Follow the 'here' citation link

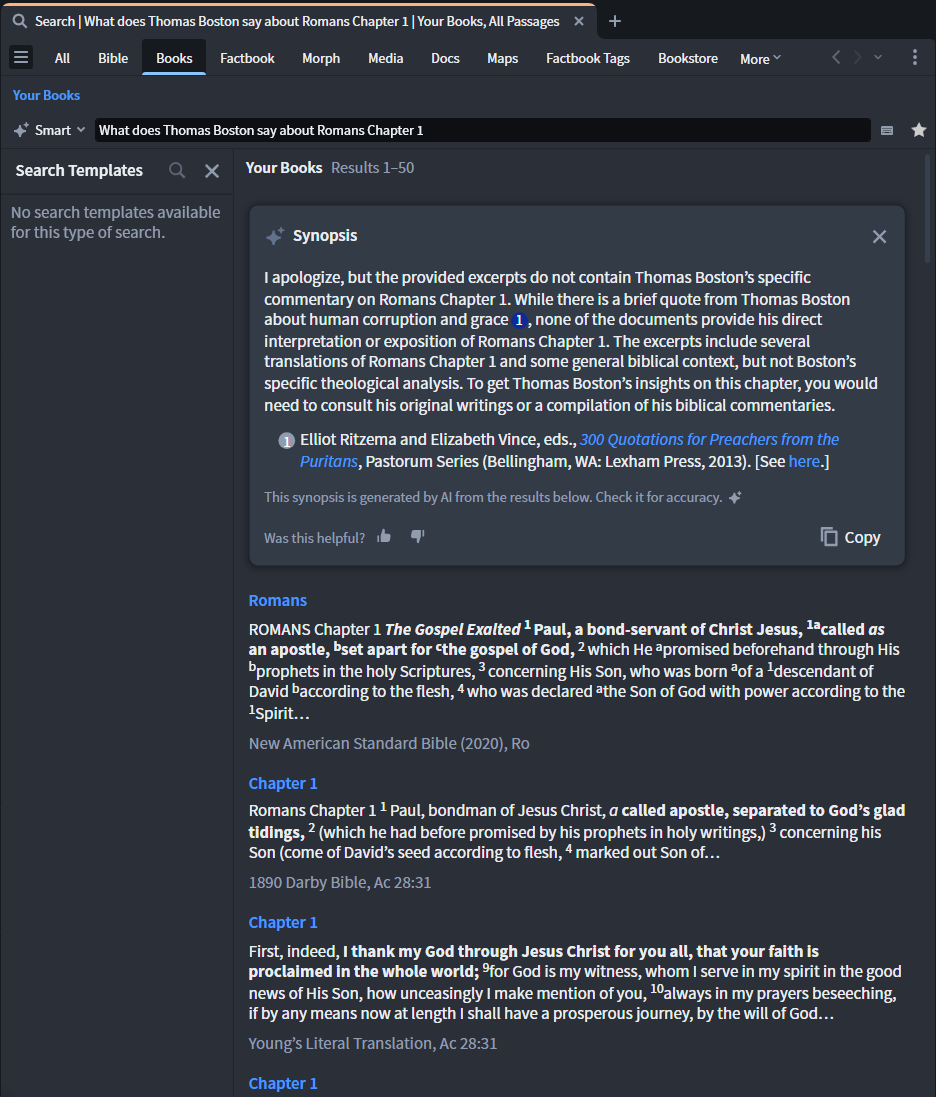click(x=804, y=462)
